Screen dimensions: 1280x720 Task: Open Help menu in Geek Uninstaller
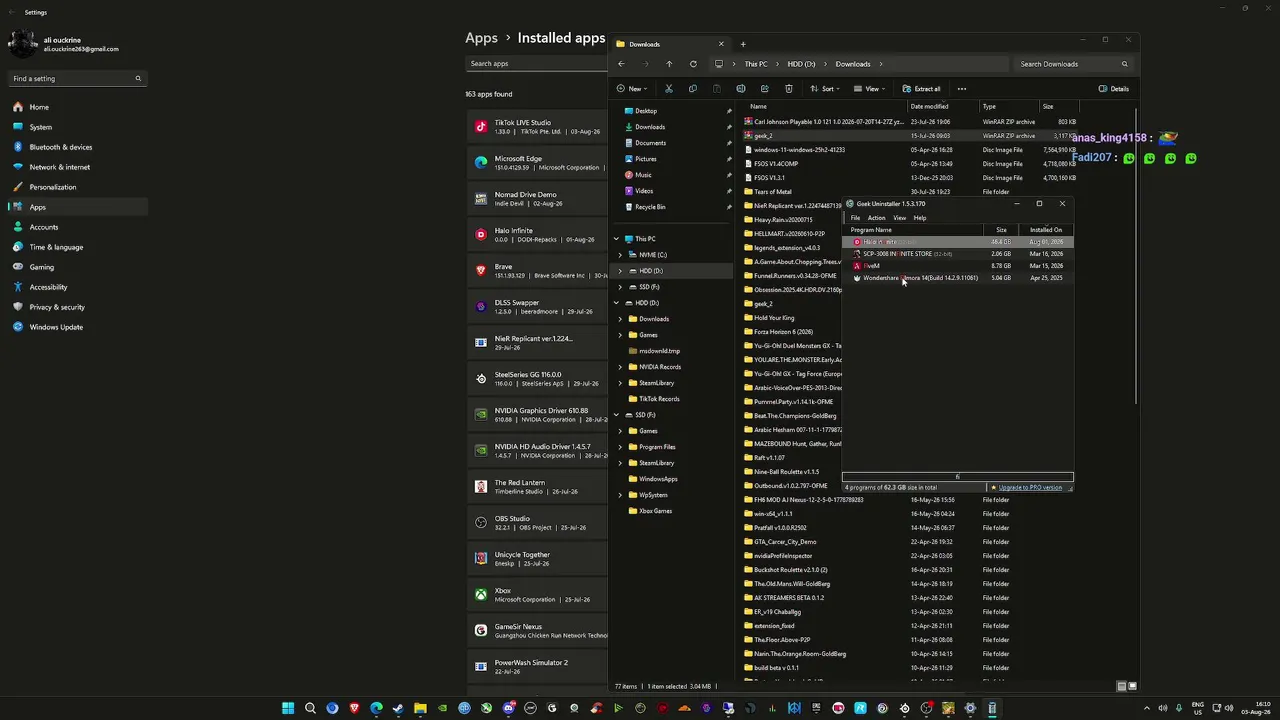click(x=920, y=218)
